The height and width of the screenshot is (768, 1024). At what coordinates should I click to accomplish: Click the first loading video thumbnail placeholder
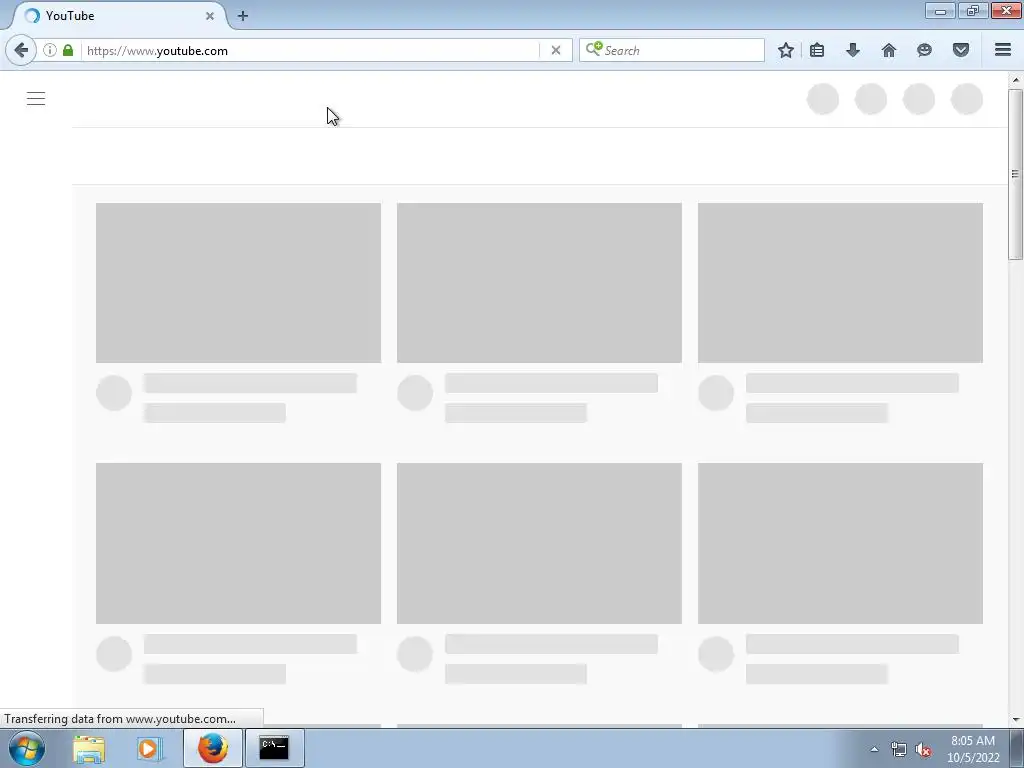(x=238, y=283)
